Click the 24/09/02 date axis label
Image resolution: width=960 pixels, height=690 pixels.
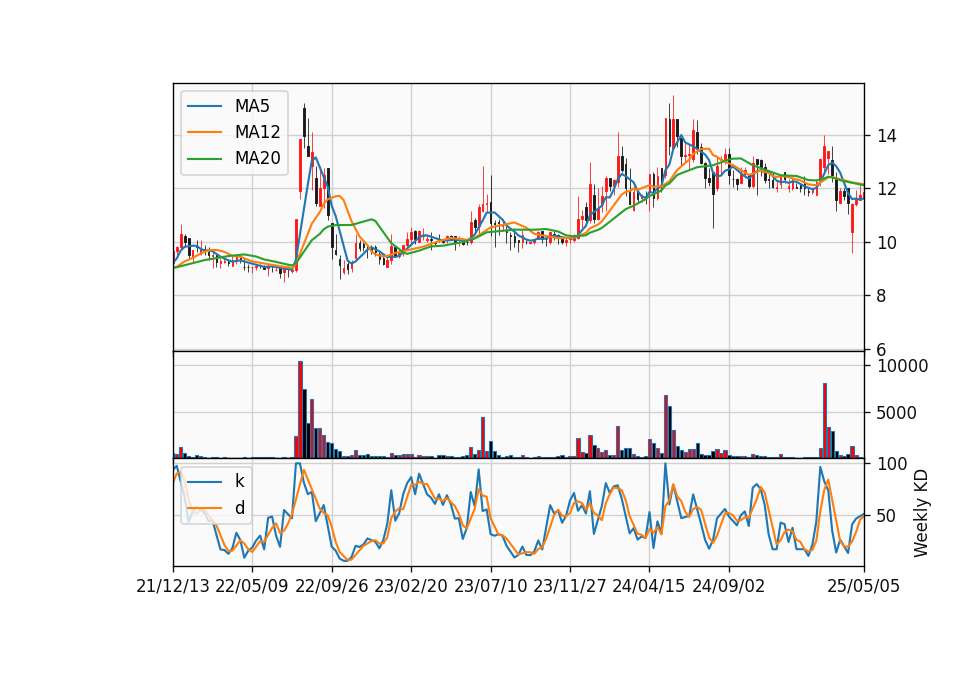click(729, 587)
